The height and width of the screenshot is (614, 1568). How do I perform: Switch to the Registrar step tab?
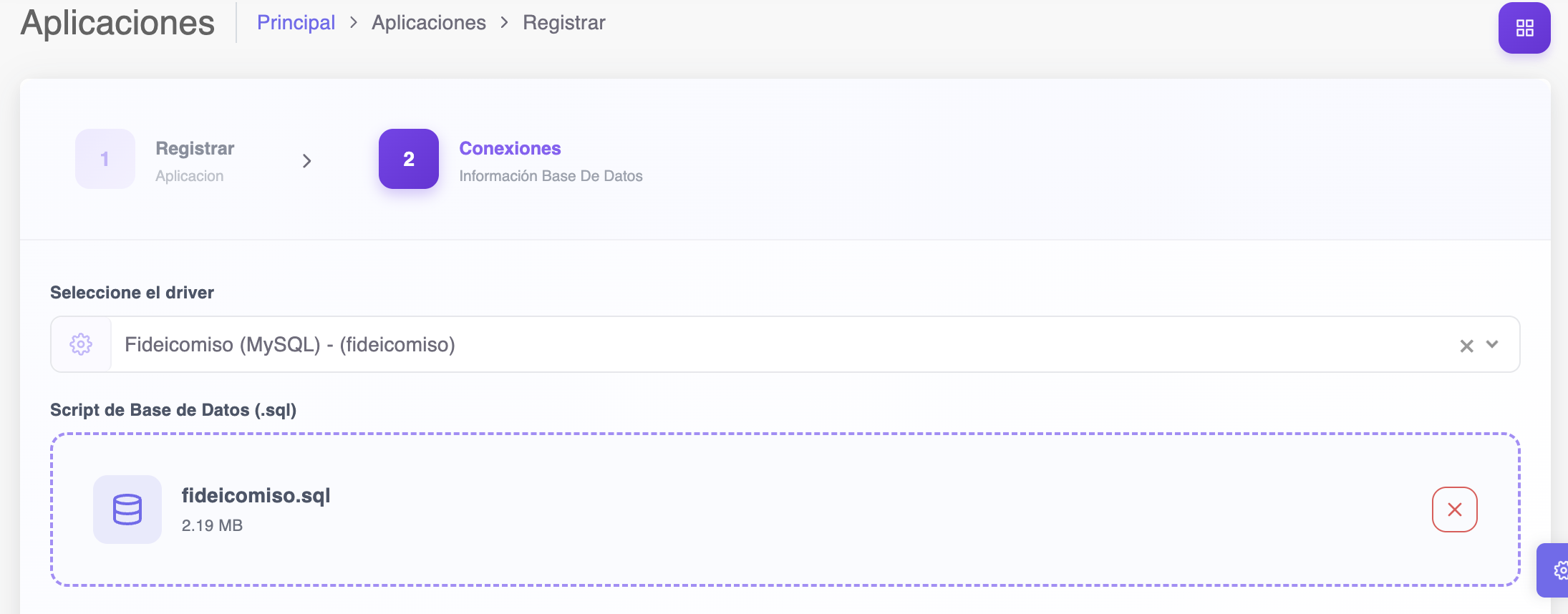(195, 149)
